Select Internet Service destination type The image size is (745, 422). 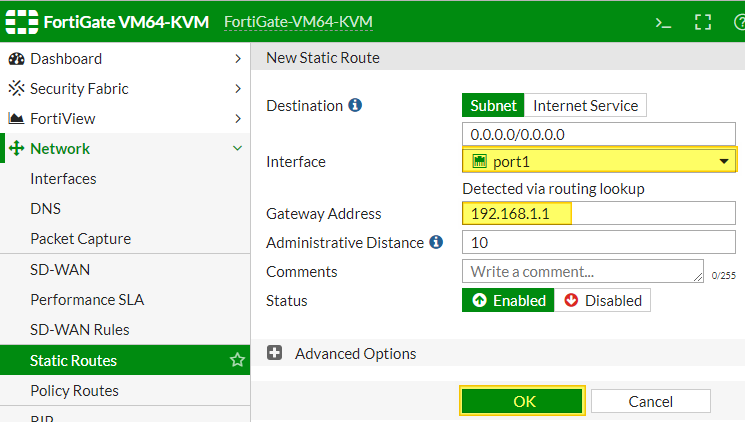[x=585, y=106]
